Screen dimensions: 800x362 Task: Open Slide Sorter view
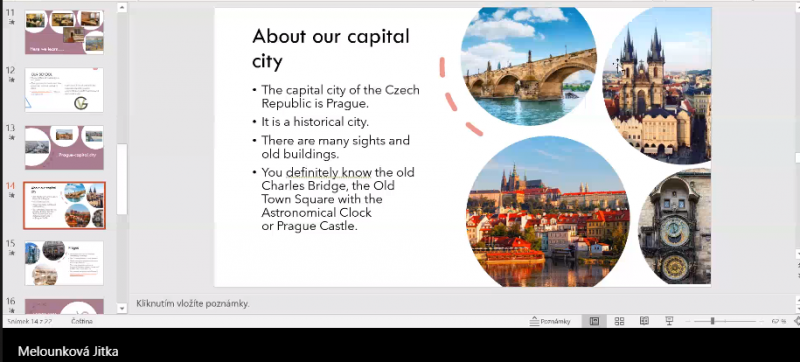coord(619,321)
